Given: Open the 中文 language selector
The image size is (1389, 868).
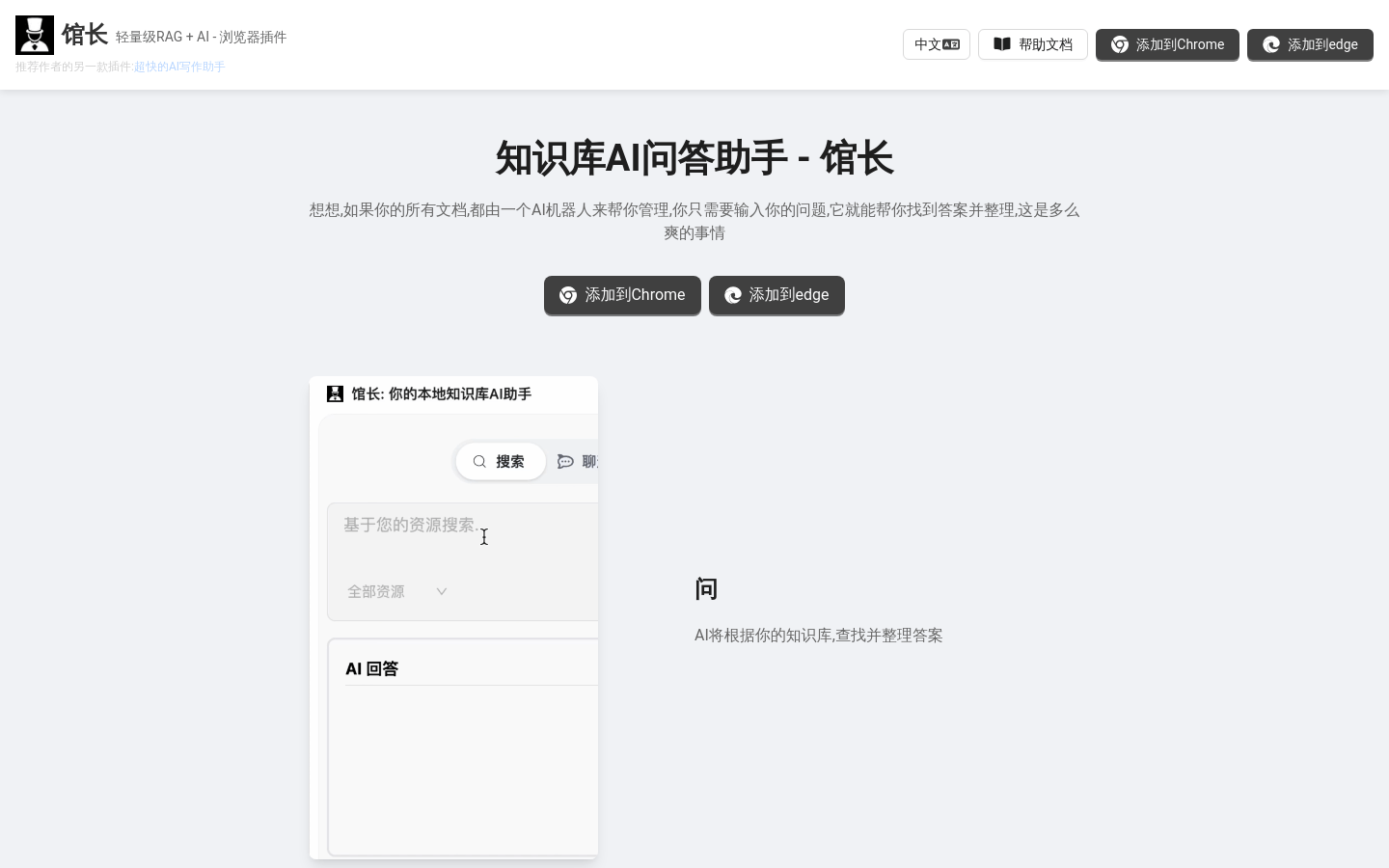Looking at the screenshot, I should pyautogui.click(x=936, y=44).
